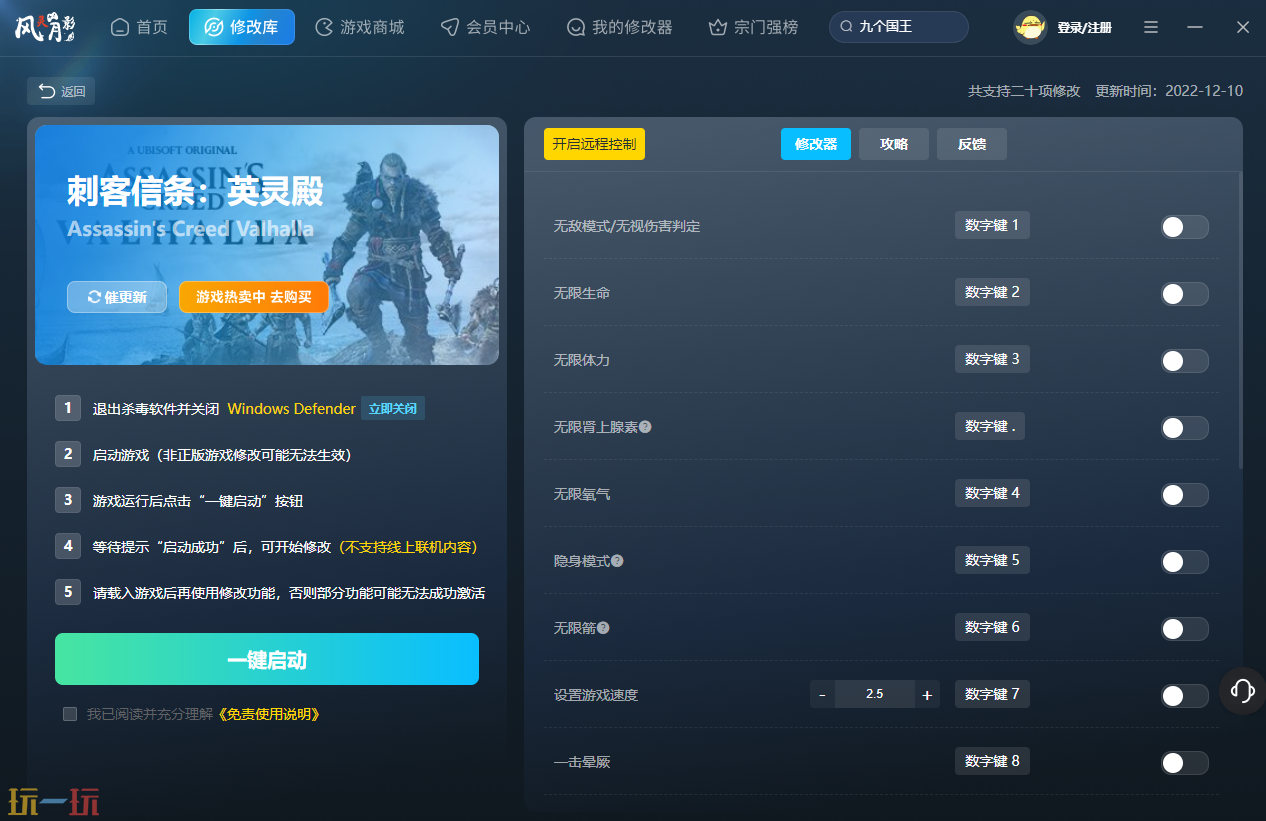Image resolution: width=1266 pixels, height=821 pixels.
Task: Click the 数字键 5 hotkey box
Action: click(x=992, y=560)
